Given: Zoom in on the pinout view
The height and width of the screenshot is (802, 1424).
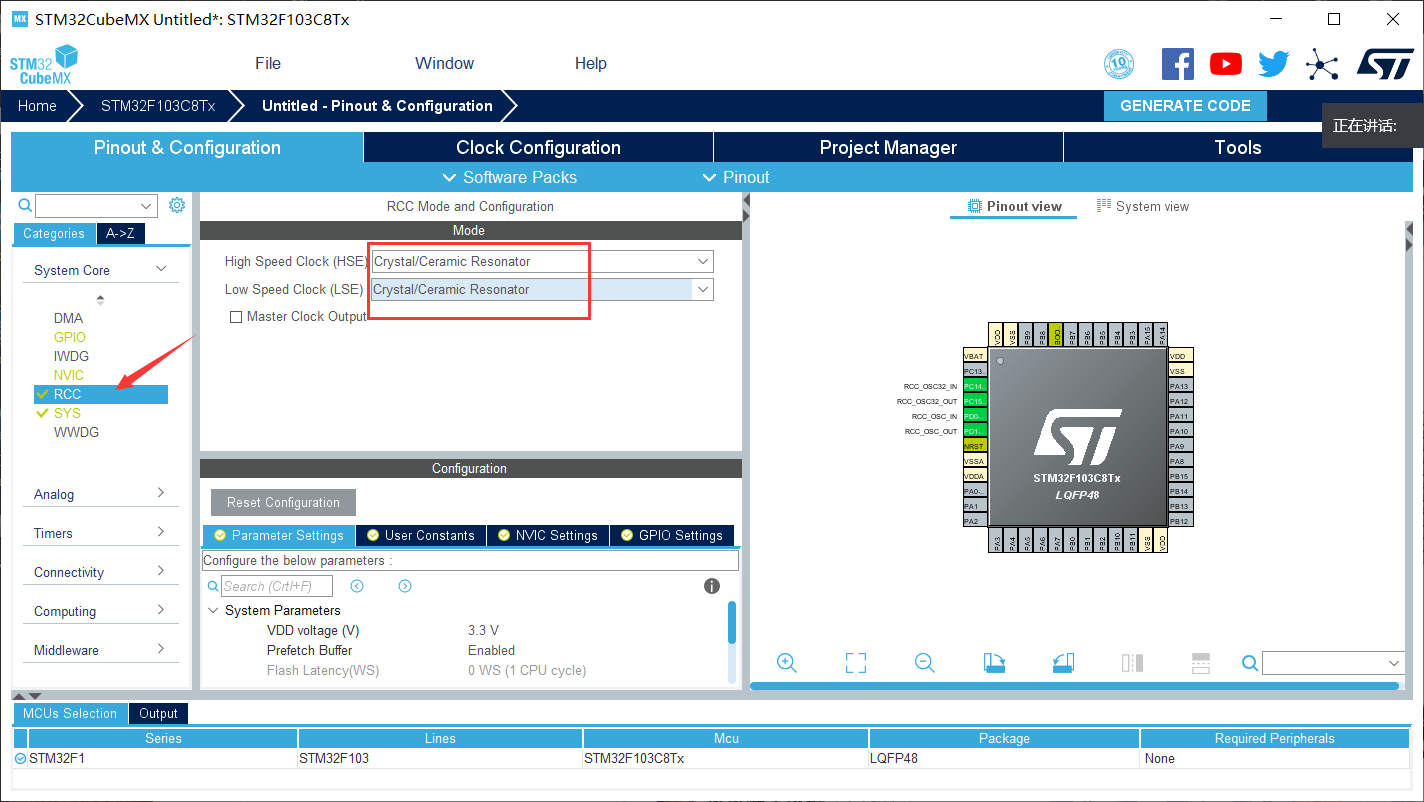Looking at the screenshot, I should 787,662.
